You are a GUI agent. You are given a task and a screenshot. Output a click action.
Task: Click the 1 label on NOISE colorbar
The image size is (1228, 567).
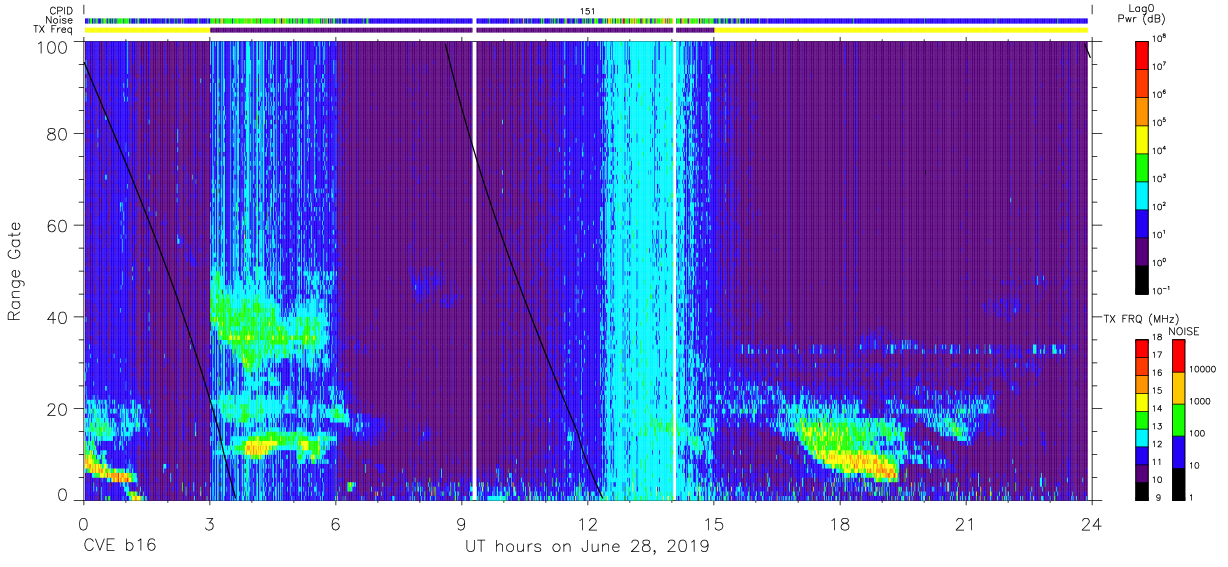[x=1190, y=497]
